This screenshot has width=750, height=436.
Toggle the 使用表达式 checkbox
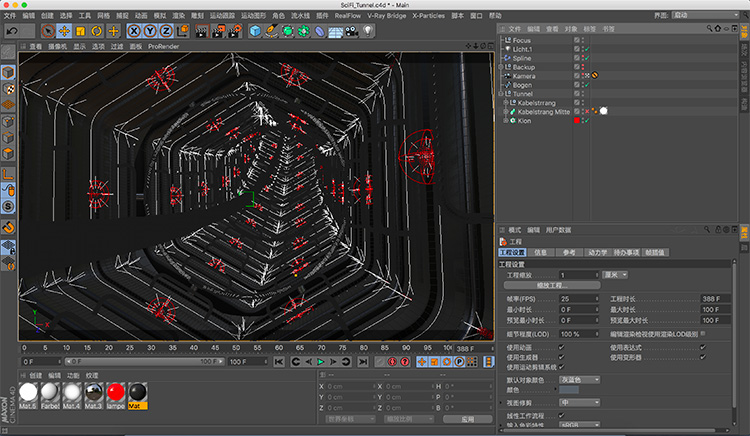pos(703,348)
